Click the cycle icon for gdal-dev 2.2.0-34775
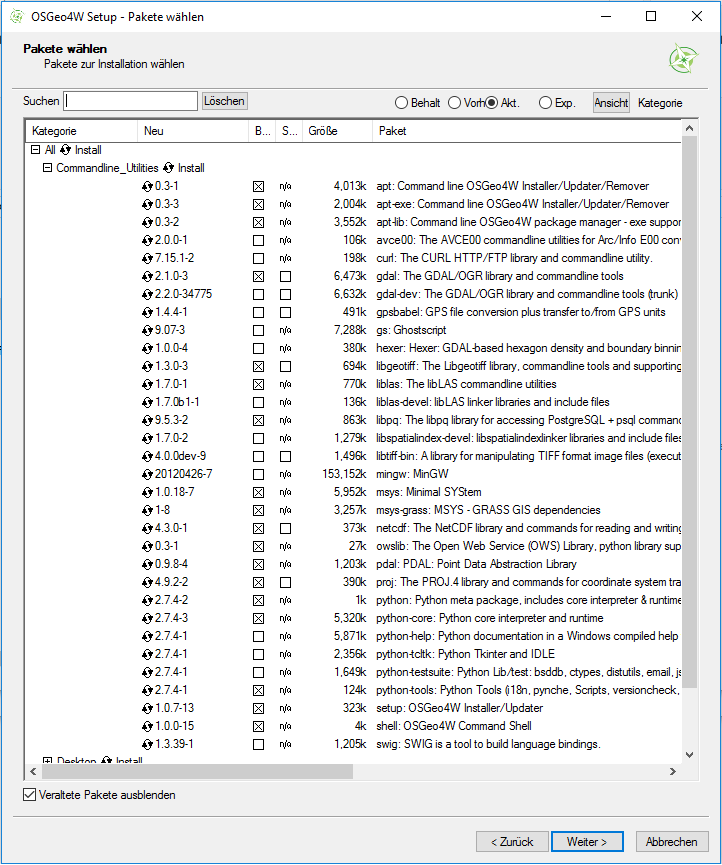 point(147,295)
